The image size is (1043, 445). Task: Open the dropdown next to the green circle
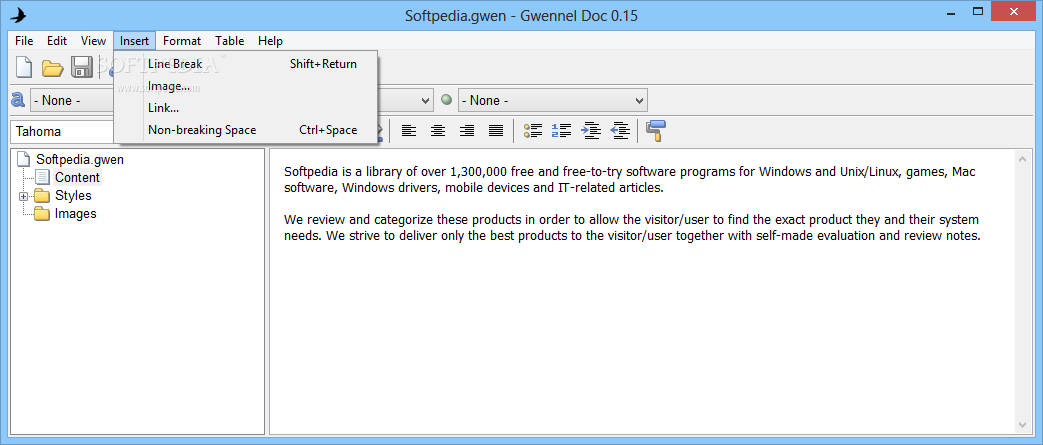coord(552,100)
